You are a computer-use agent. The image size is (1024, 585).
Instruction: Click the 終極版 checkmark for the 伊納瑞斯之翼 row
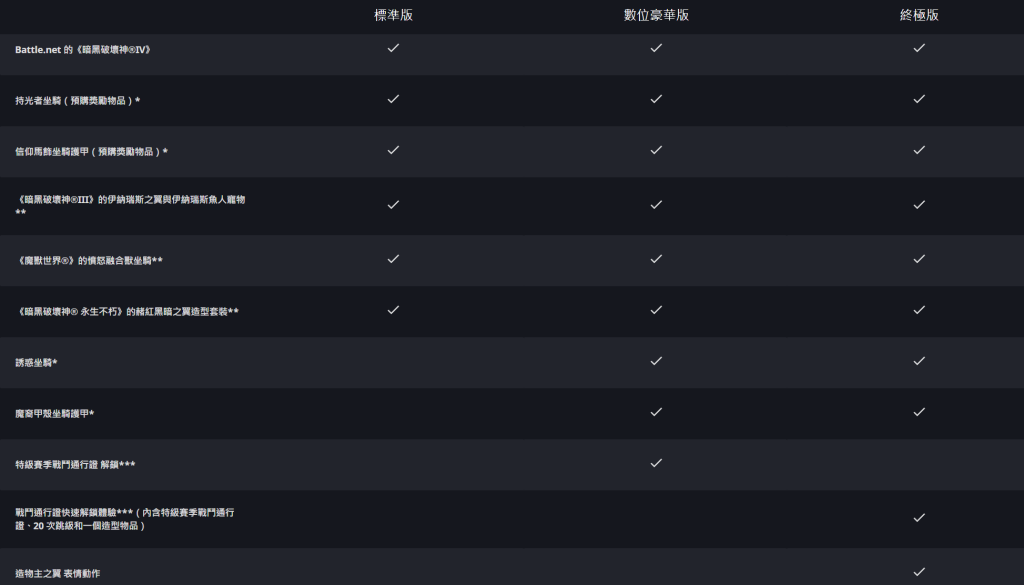click(919, 204)
